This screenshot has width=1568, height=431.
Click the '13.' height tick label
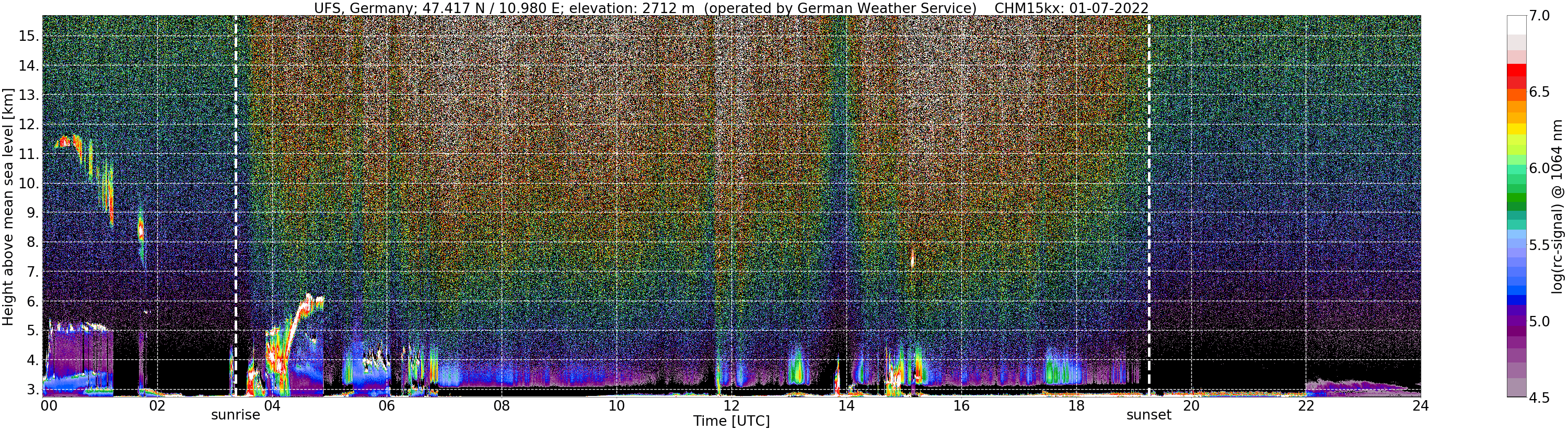(29, 95)
